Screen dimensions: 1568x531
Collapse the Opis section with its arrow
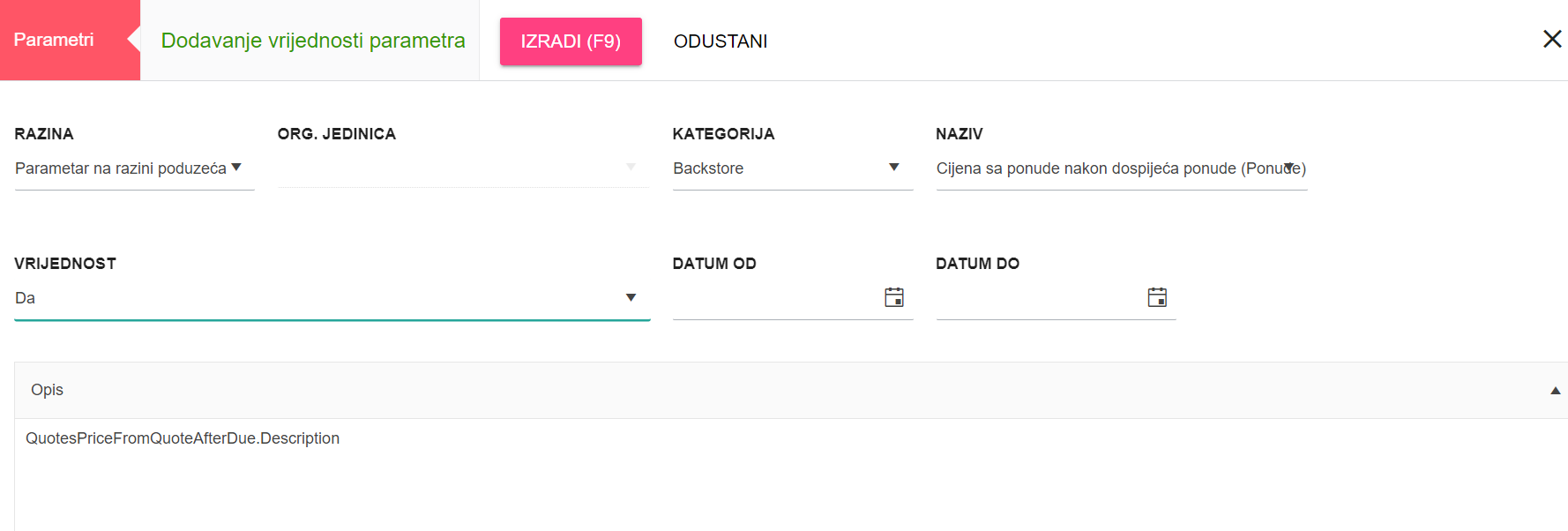click(x=1555, y=391)
